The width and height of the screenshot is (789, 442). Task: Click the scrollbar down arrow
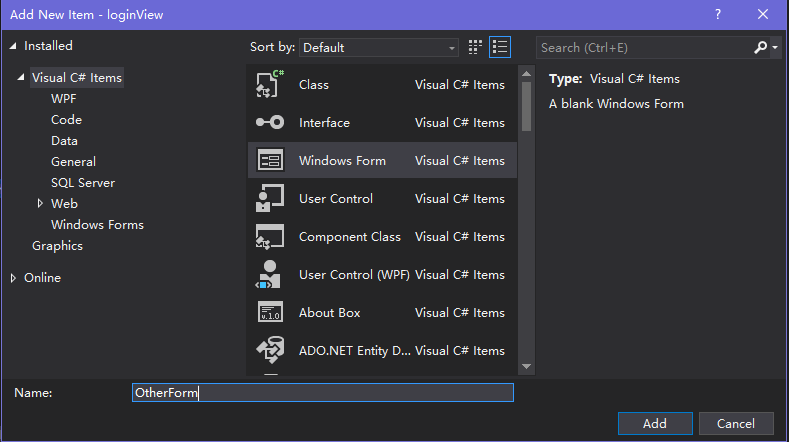526,366
